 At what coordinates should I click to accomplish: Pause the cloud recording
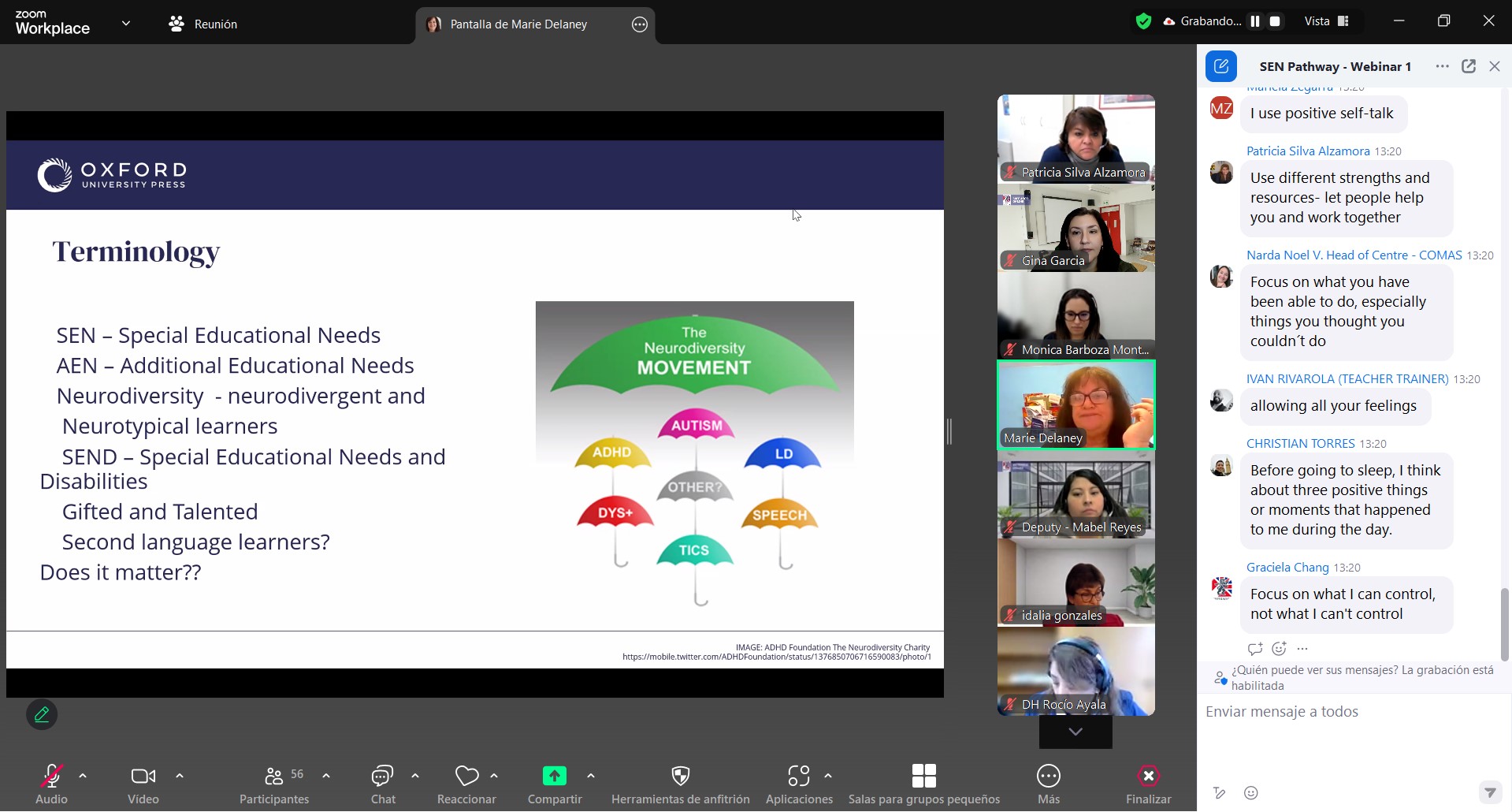click(x=1255, y=21)
